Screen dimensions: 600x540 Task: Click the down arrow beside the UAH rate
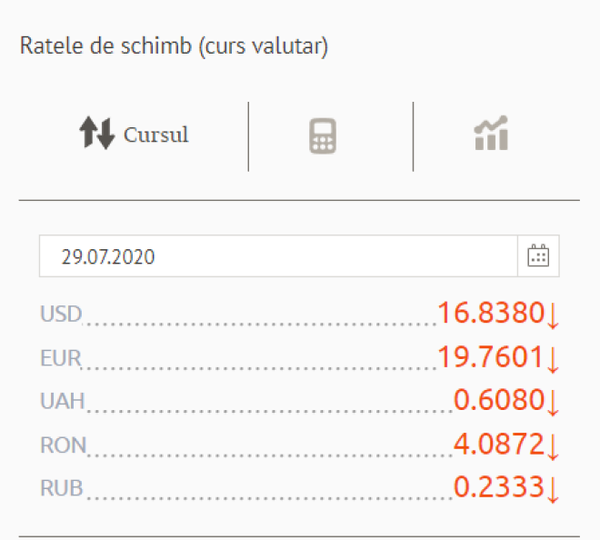553,403
